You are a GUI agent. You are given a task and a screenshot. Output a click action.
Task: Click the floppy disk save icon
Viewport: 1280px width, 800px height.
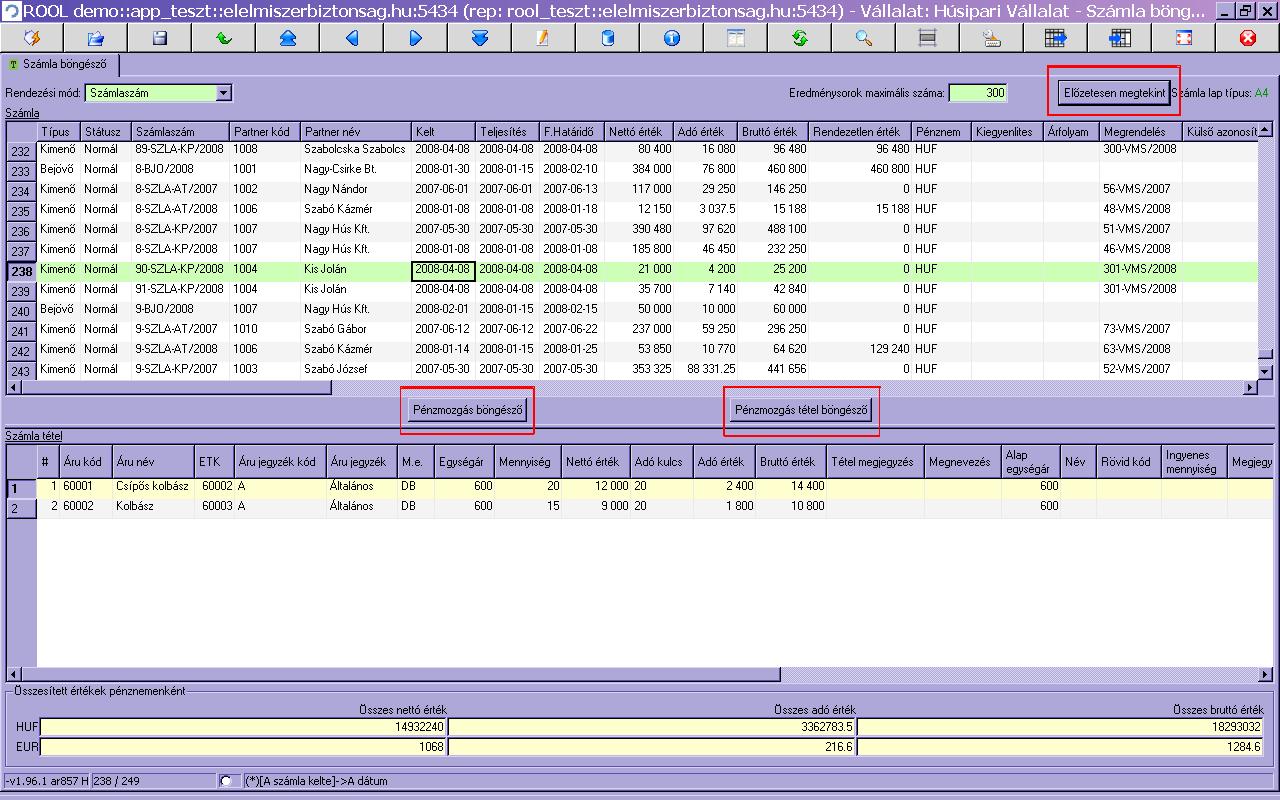[159, 38]
